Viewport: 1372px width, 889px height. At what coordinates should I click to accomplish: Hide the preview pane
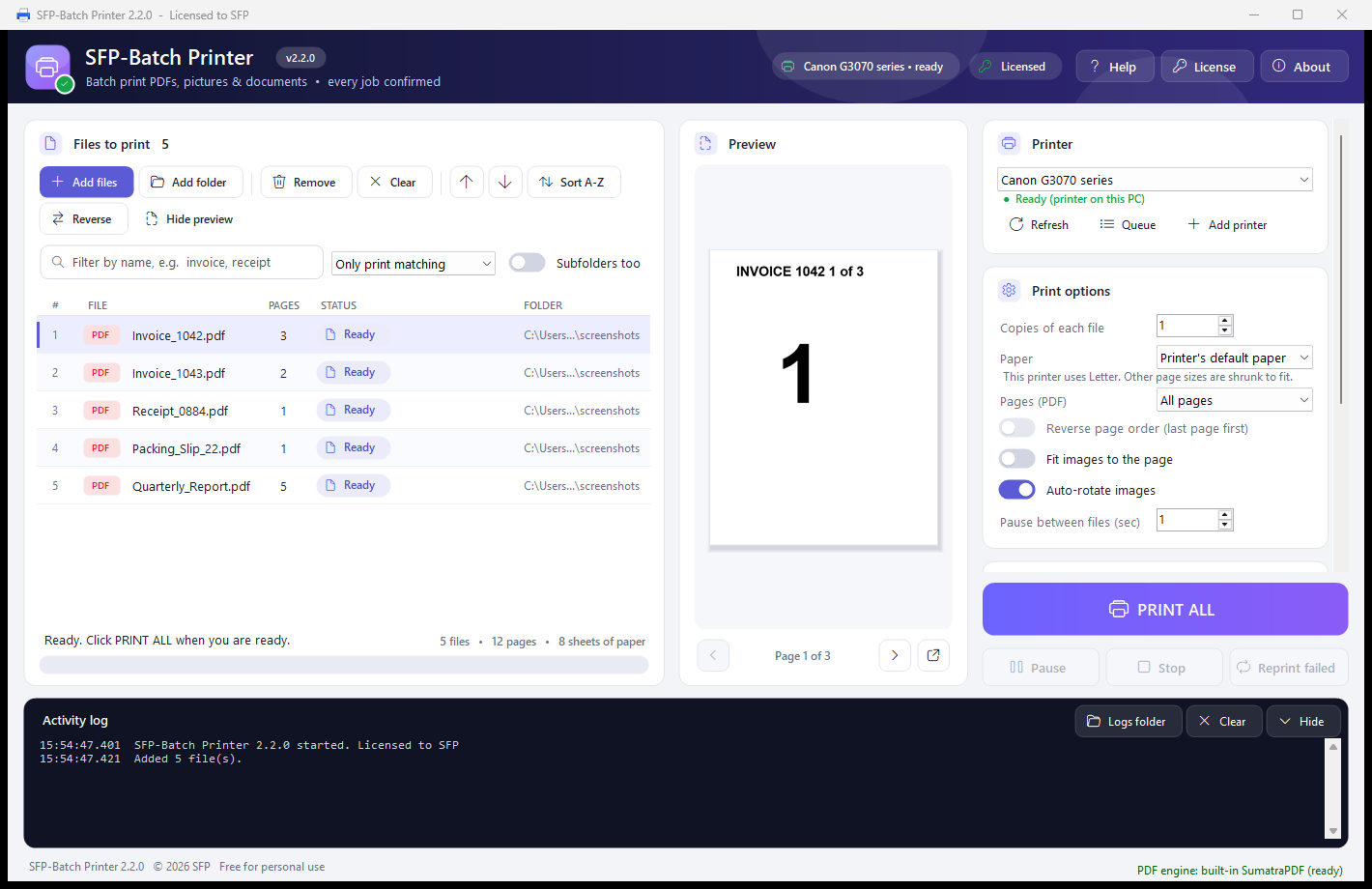pyautogui.click(x=189, y=219)
